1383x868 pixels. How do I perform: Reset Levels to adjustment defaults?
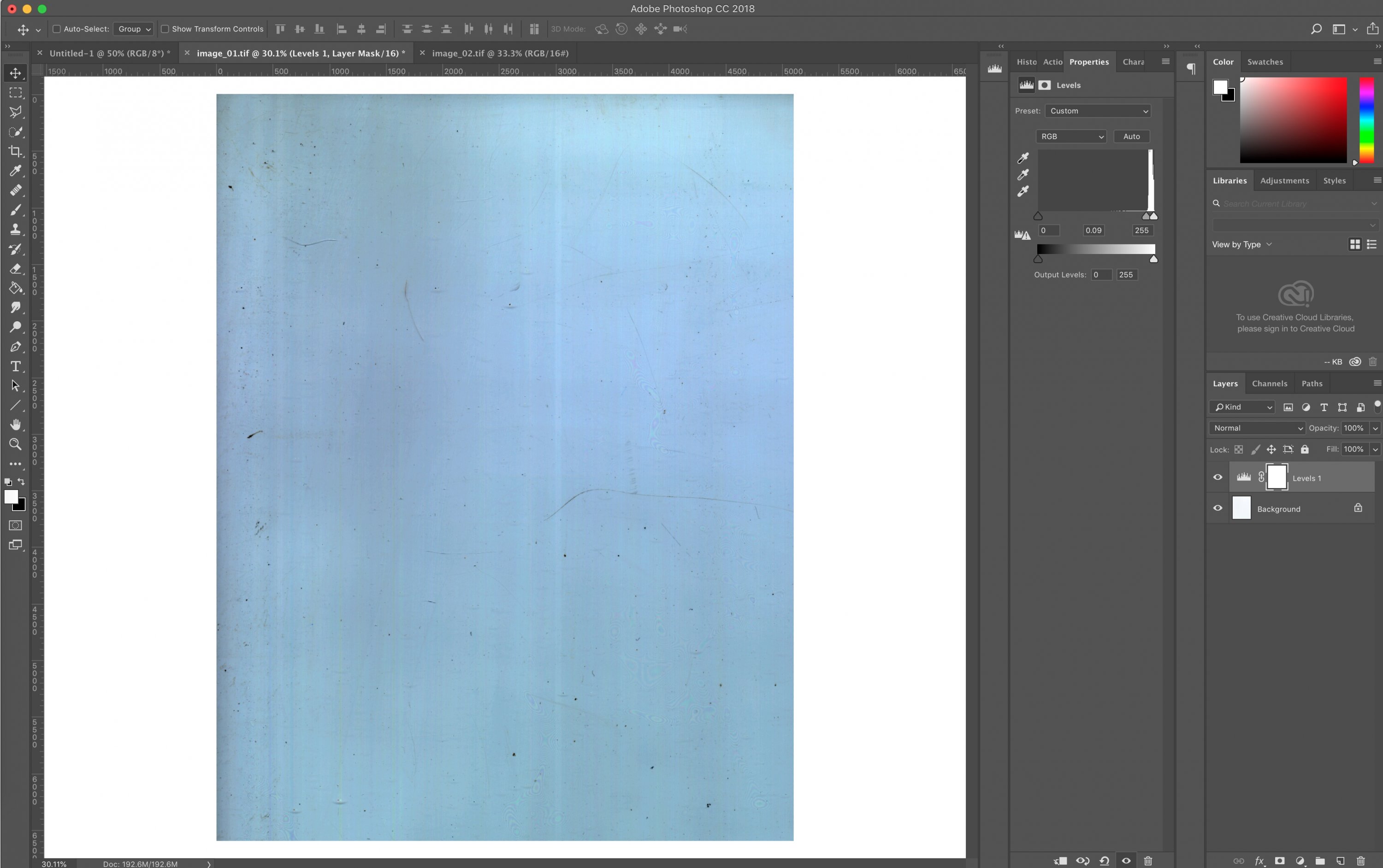(x=1104, y=861)
